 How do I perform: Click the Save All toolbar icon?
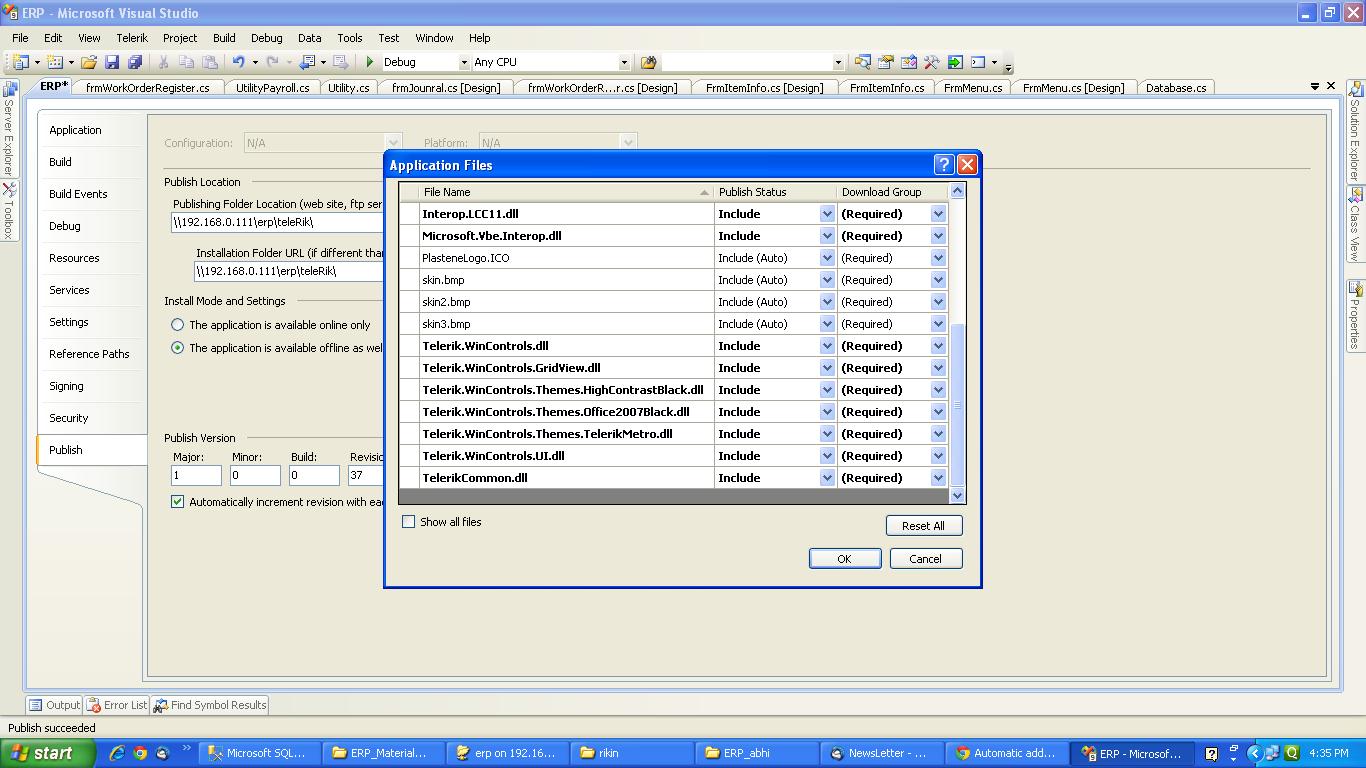(135, 62)
